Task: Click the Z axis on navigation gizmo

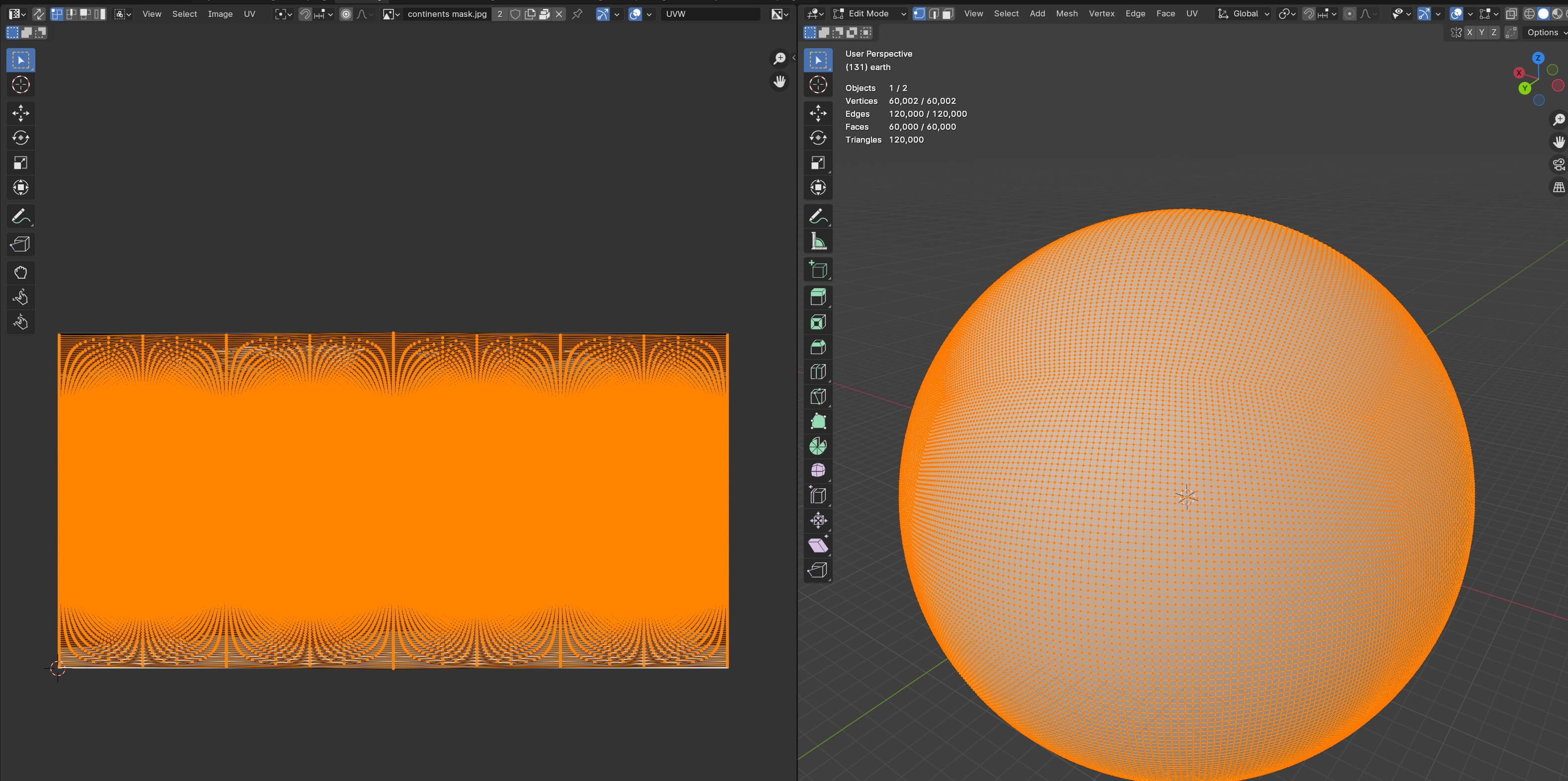Action: pyautogui.click(x=1538, y=58)
